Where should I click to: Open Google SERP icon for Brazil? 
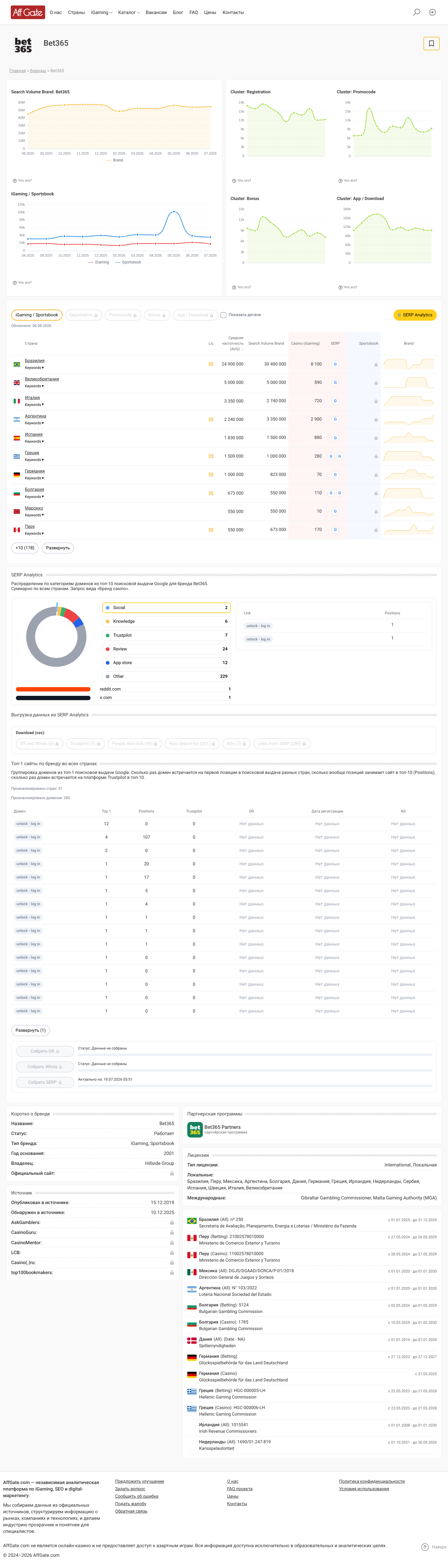335,364
